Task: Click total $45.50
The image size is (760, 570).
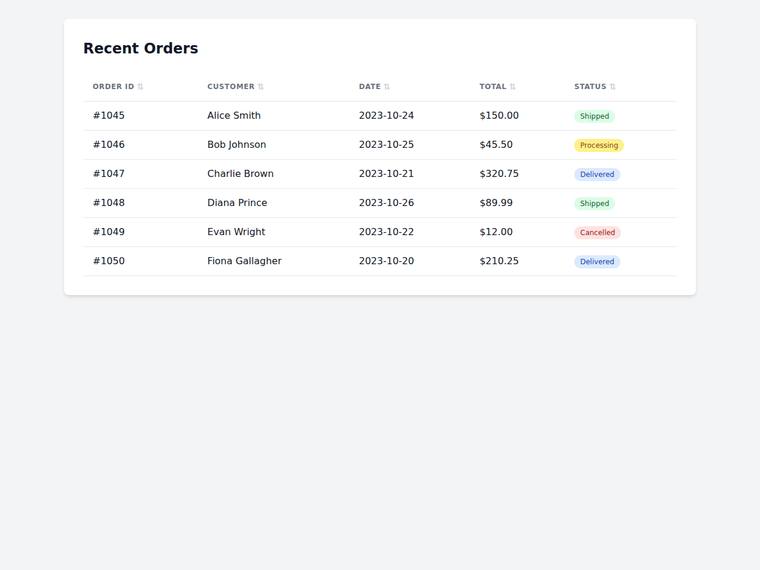Action: (496, 145)
